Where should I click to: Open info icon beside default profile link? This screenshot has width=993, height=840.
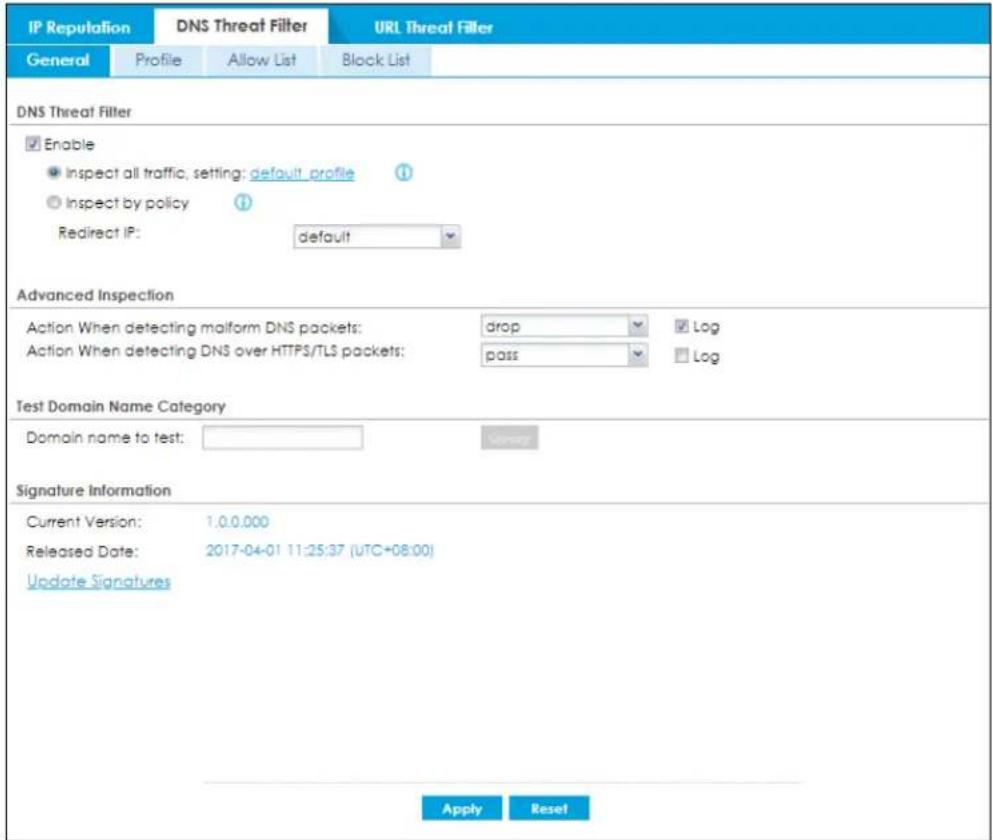point(403,172)
